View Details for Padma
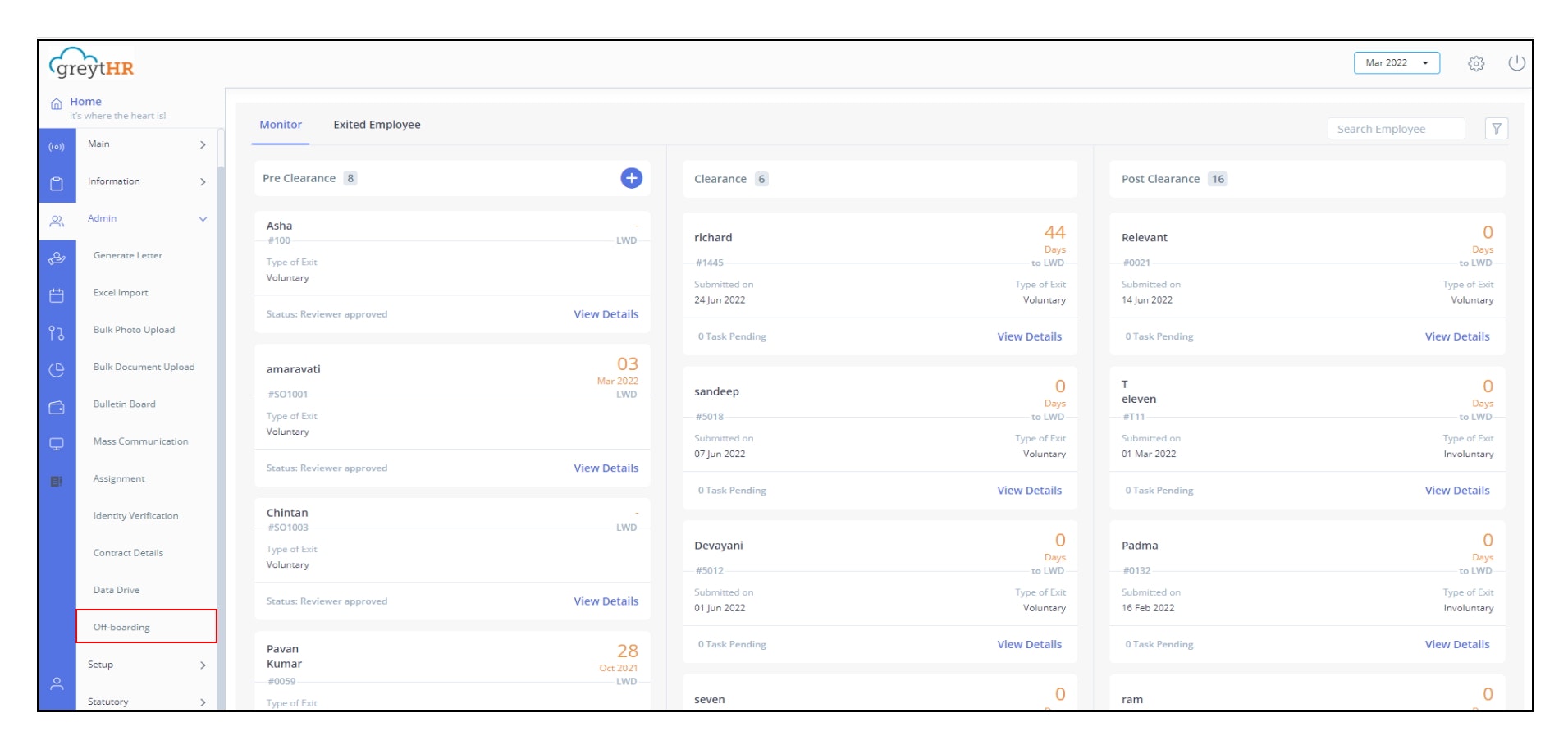This screenshot has height=745, width=1568. pyautogui.click(x=1457, y=645)
